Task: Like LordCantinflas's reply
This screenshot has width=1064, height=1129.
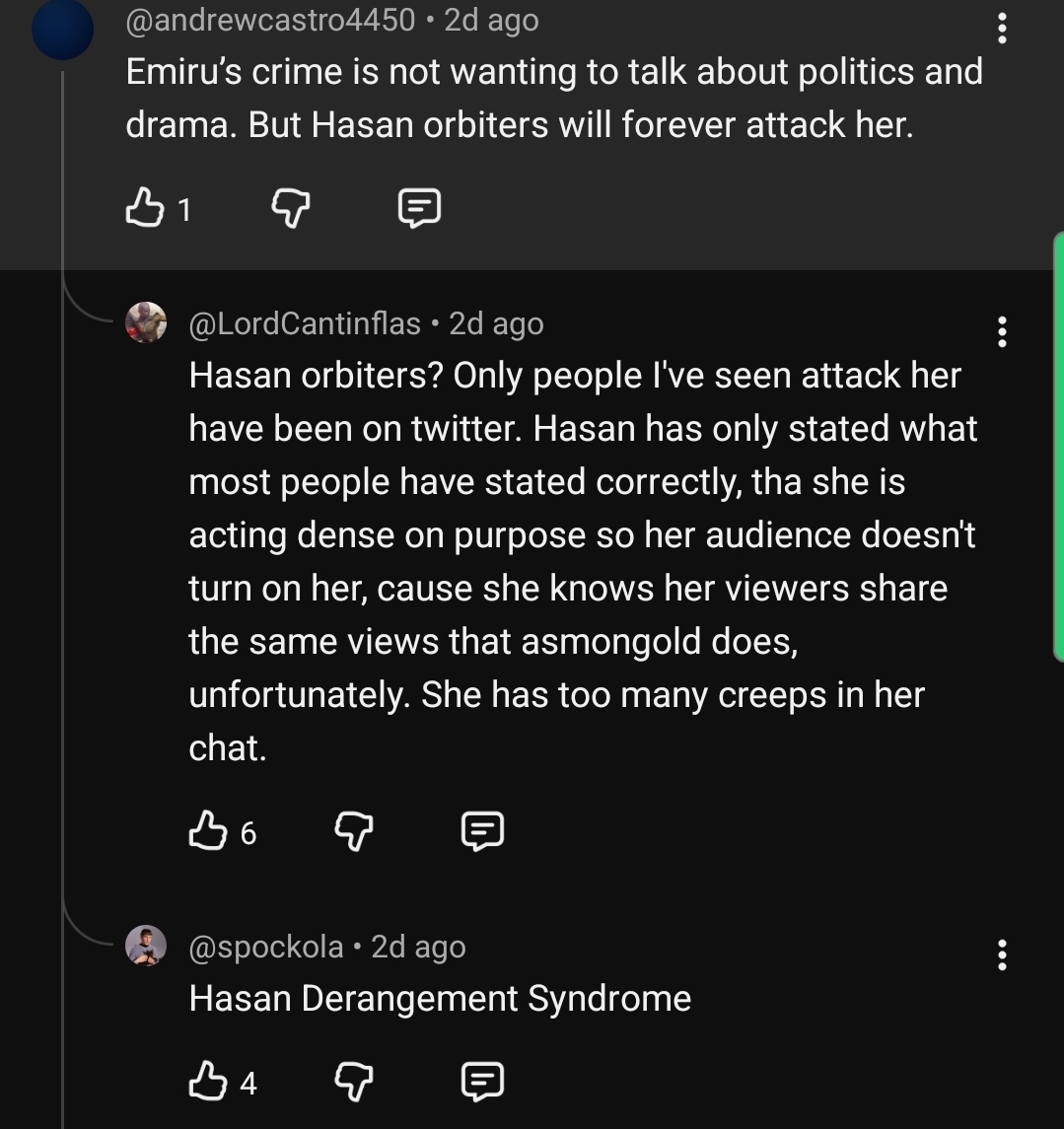Action: (x=207, y=831)
